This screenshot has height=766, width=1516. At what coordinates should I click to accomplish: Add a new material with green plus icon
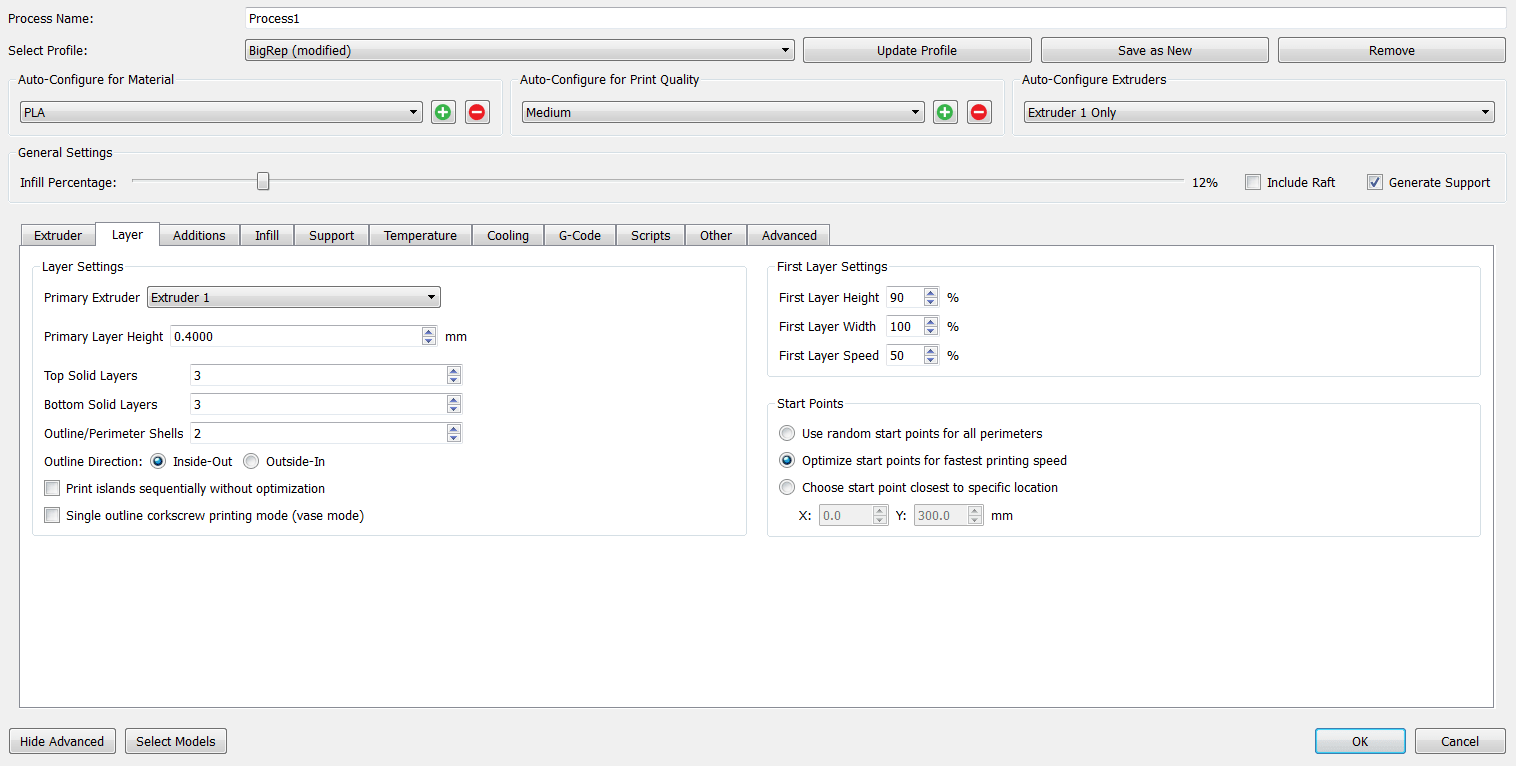[443, 113]
